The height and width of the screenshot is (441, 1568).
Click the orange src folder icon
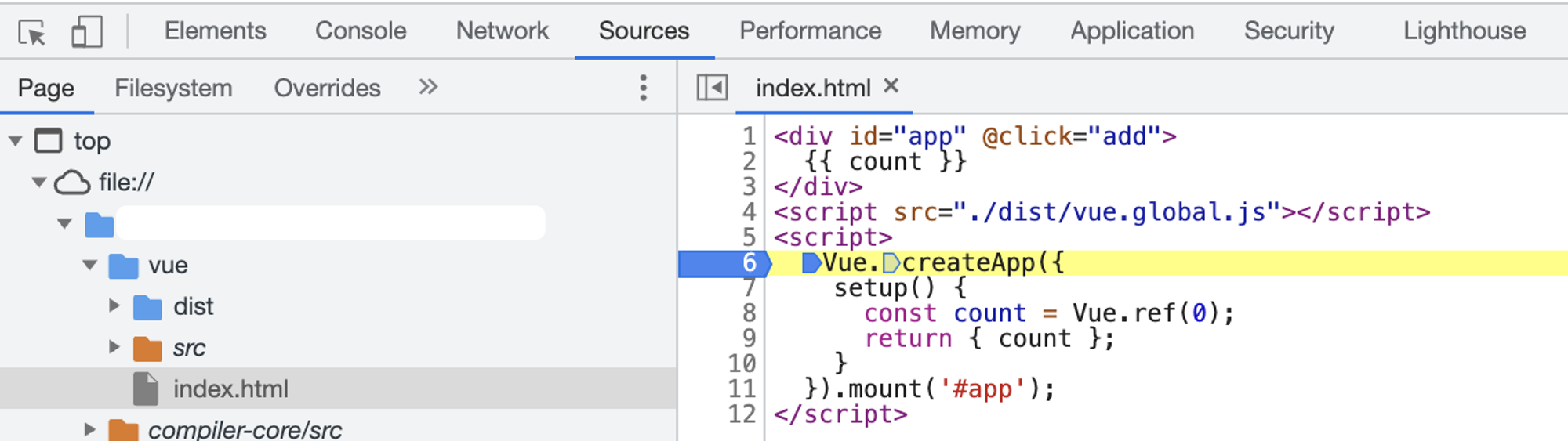[148, 349]
